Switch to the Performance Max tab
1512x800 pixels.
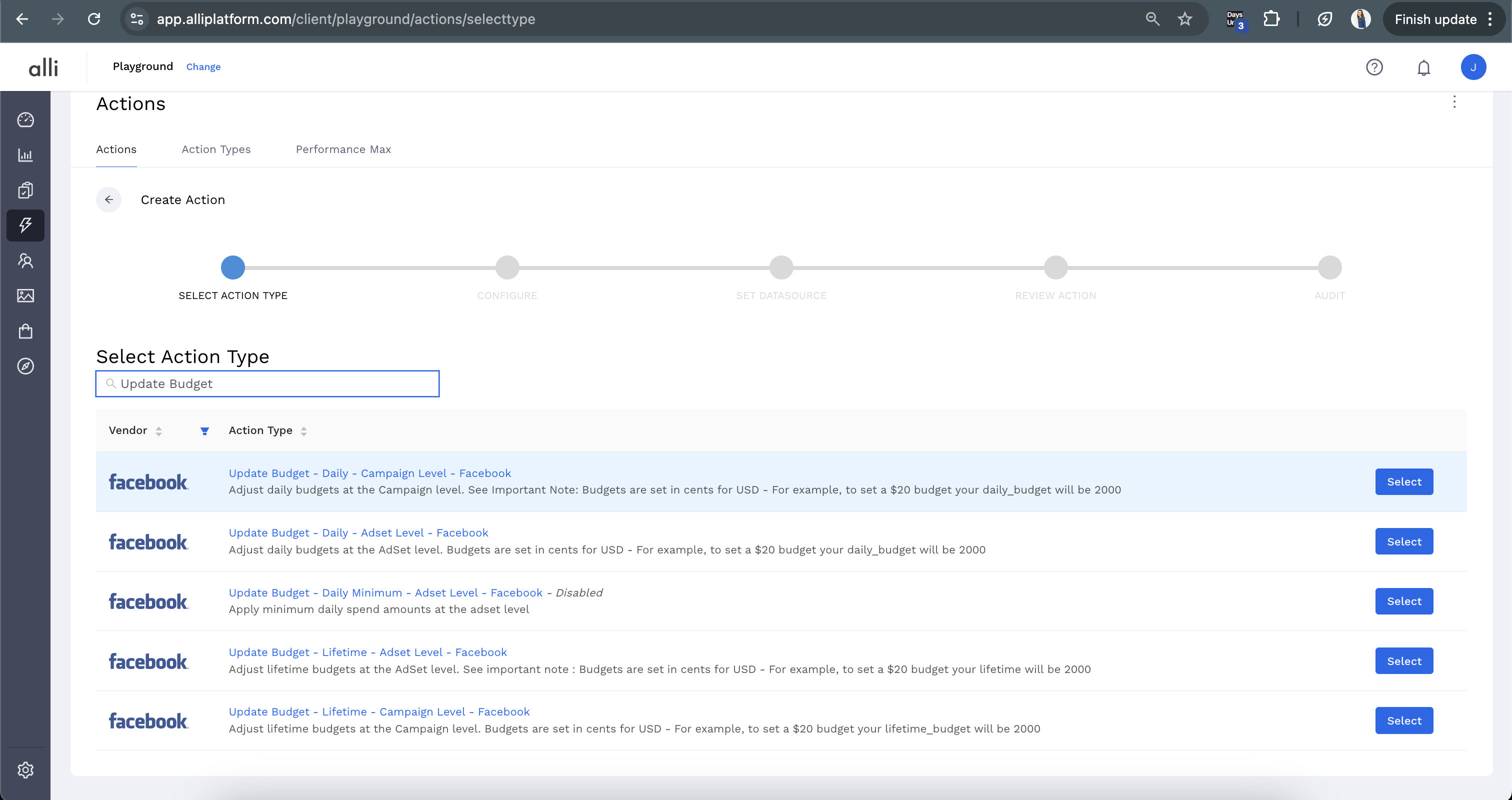[343, 149]
